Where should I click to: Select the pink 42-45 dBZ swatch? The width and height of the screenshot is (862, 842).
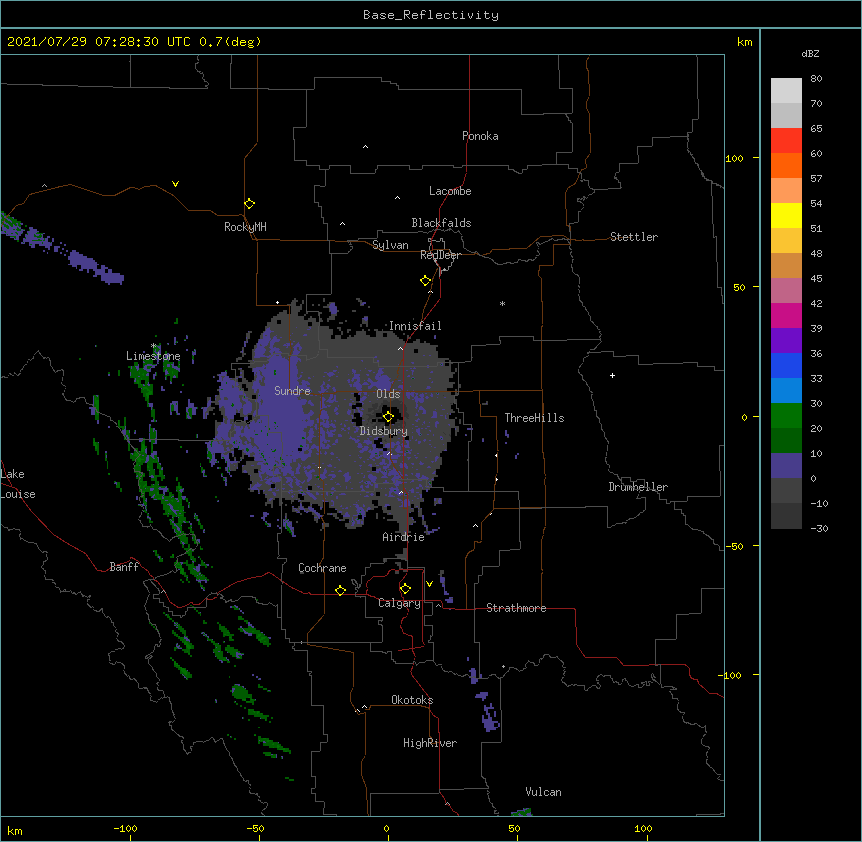pos(786,291)
